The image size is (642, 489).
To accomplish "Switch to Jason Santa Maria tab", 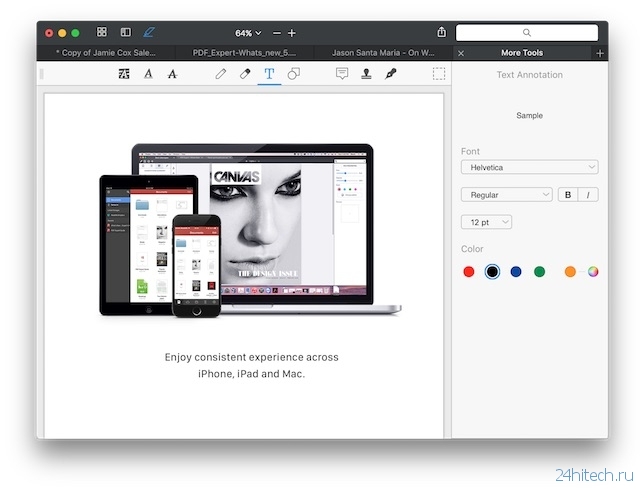I will coord(383,53).
